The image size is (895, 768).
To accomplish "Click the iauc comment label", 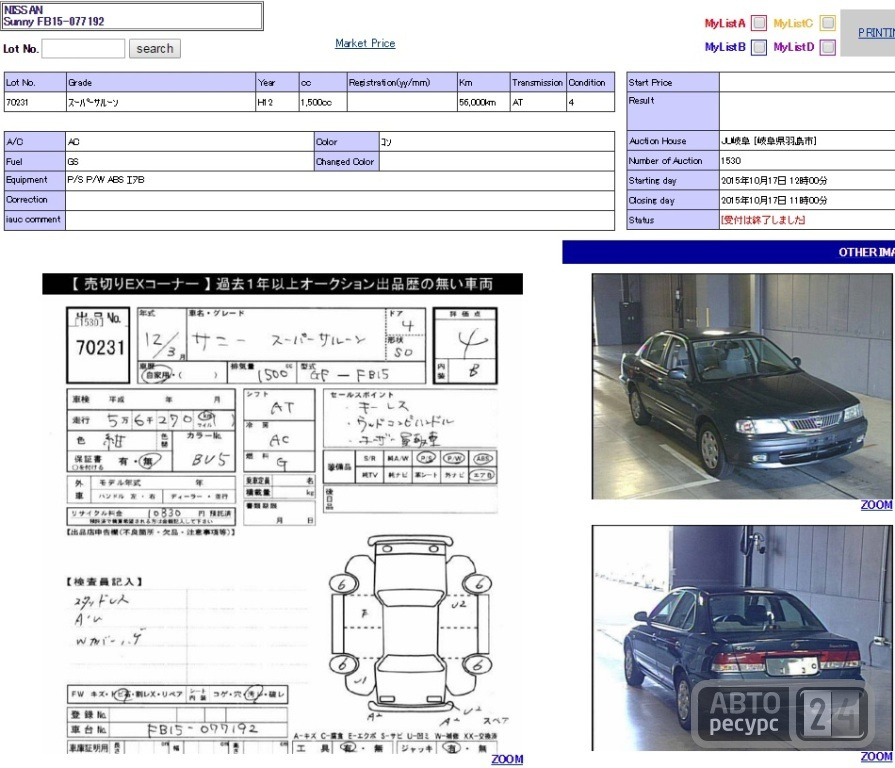I will [35, 220].
